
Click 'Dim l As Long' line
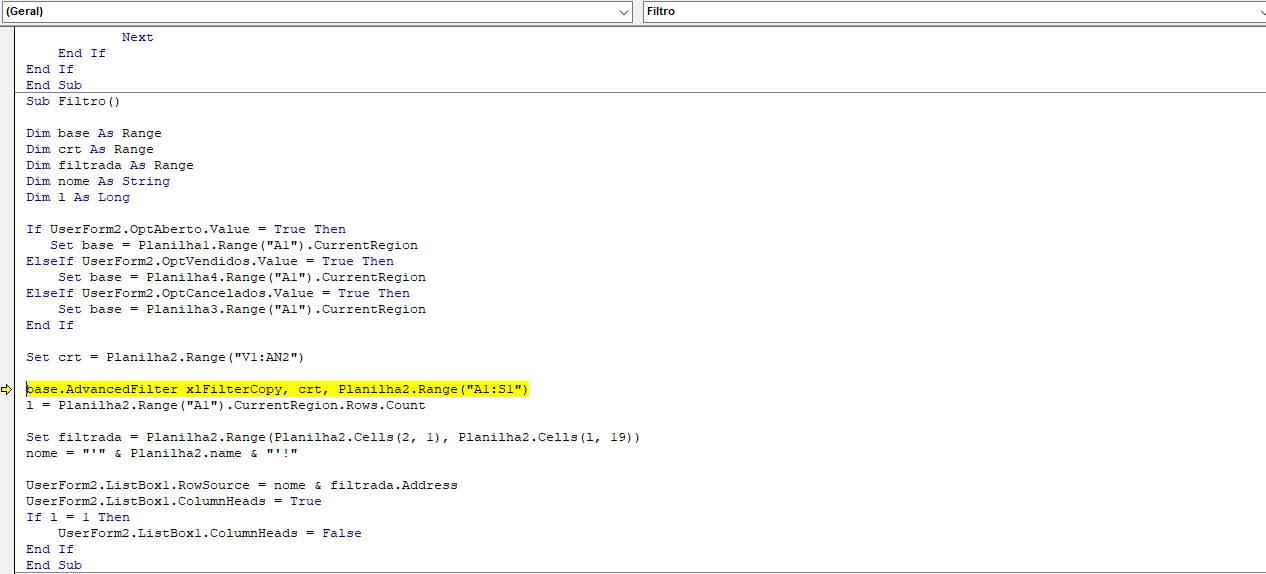[78, 197]
